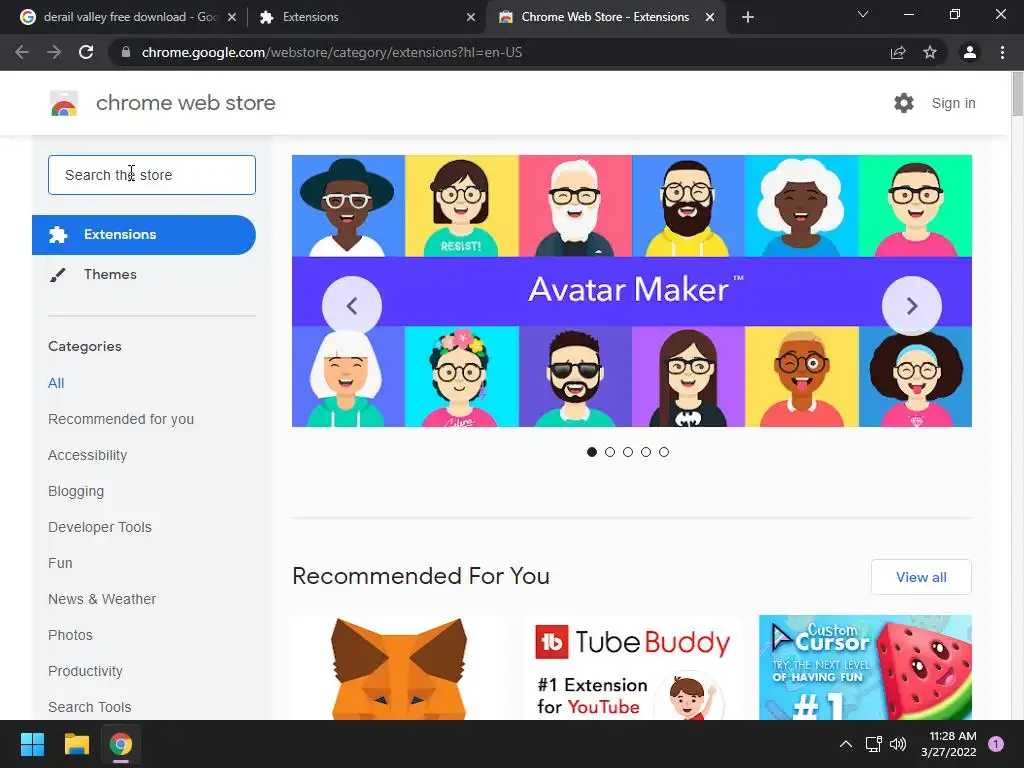Open the taskbar clock and date
This screenshot has height=768, width=1024.
coord(949,744)
